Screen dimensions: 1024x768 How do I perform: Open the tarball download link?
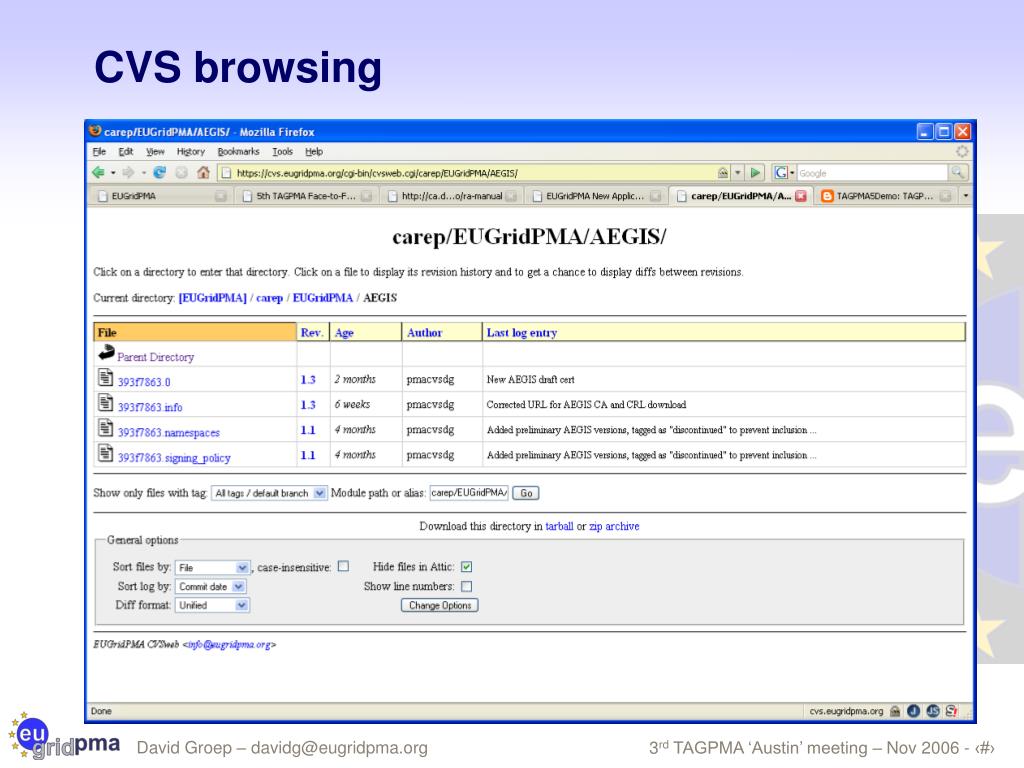[x=559, y=526]
